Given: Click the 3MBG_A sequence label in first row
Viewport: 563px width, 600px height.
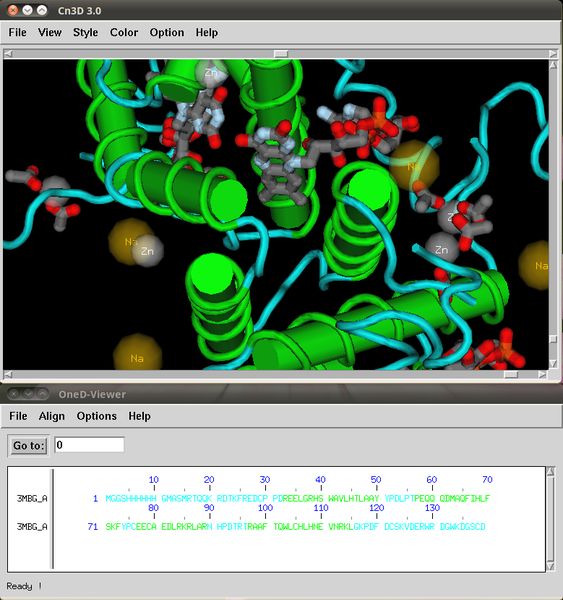Looking at the screenshot, I should pos(32,498).
